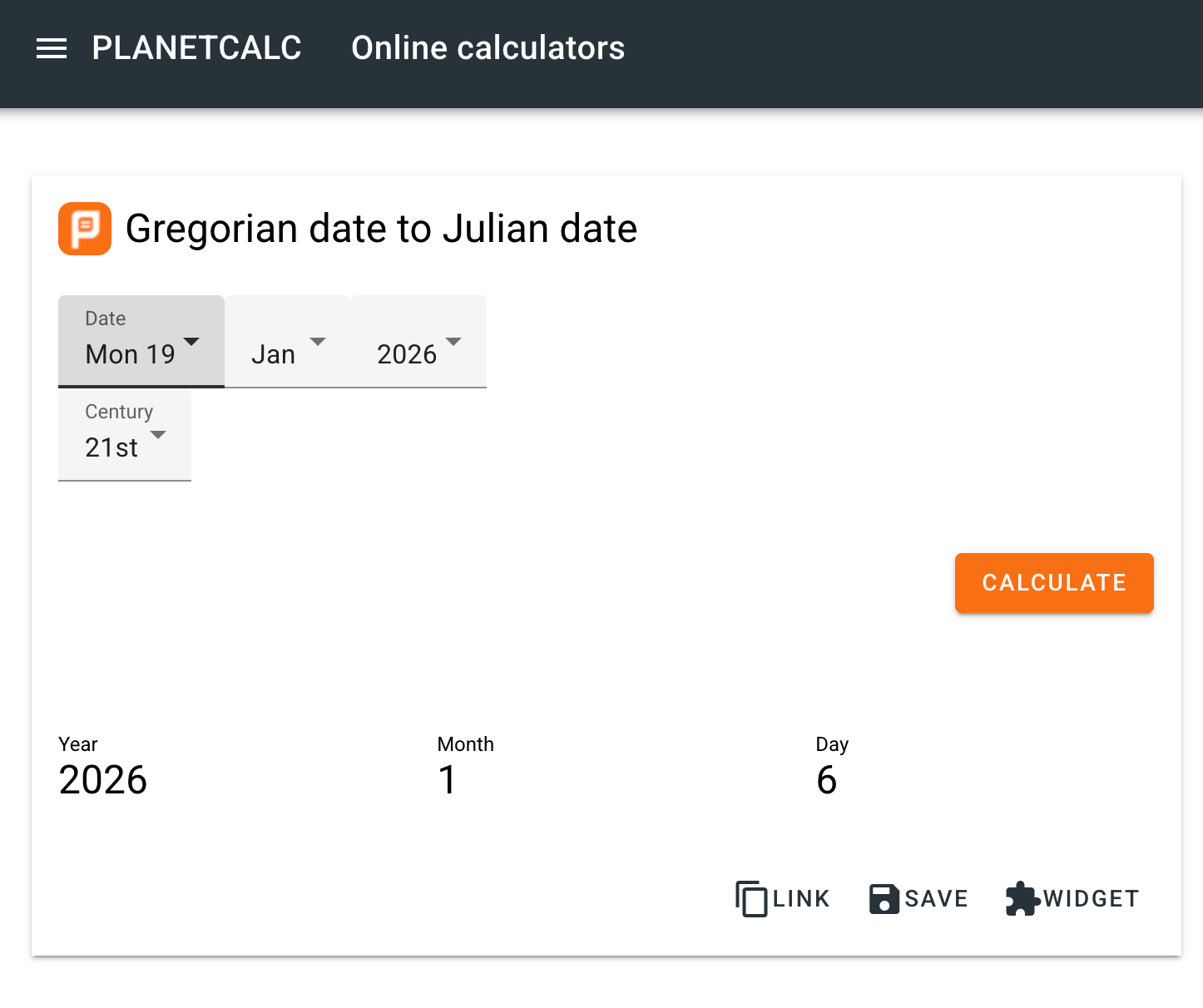Open the day dropdown showing Mon 19
The height and width of the screenshot is (1008, 1203).
pos(141,341)
